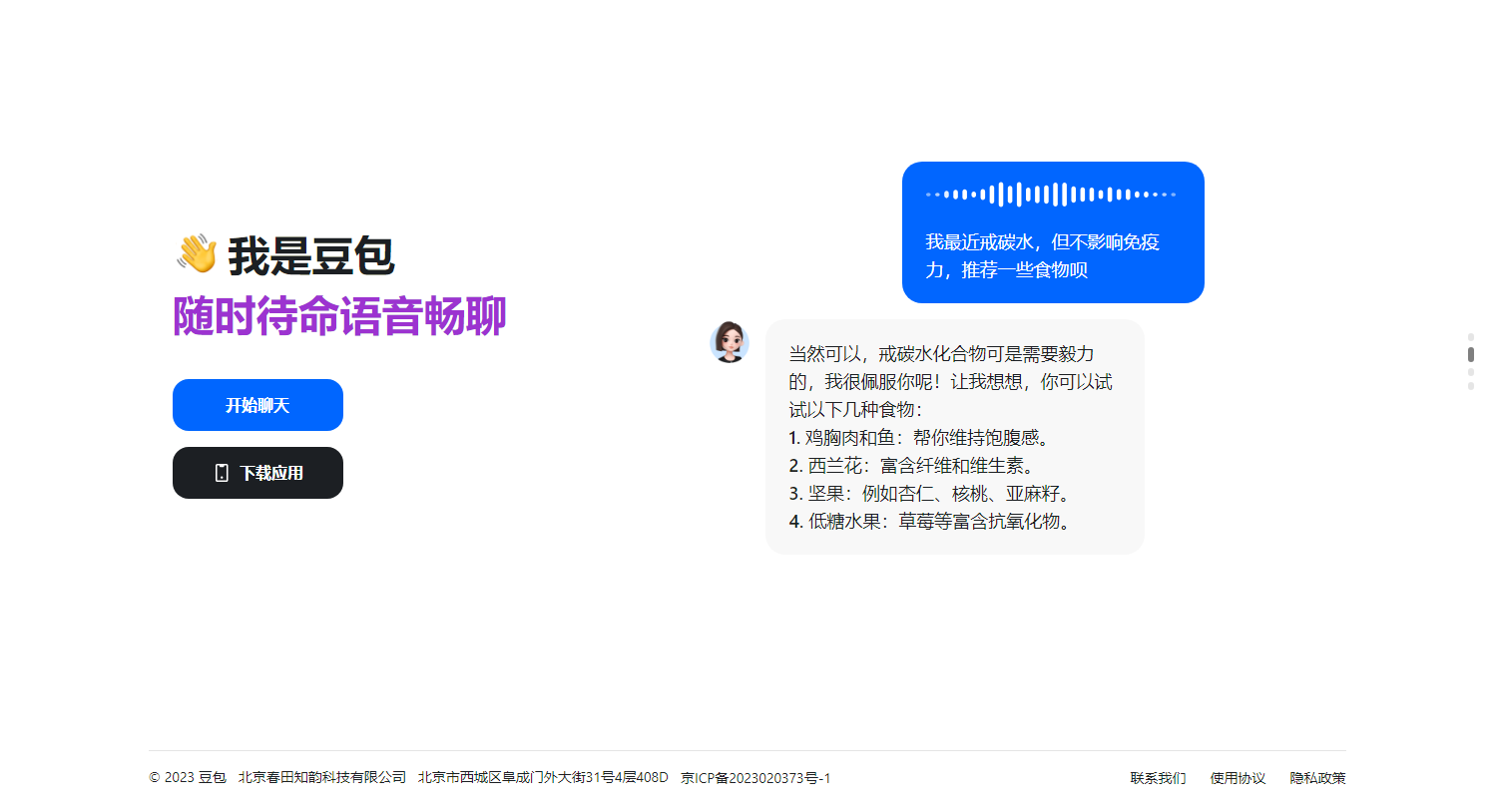Open the 联系我们 footer link
Viewport: 1494px width, 812px height.
(1158, 778)
